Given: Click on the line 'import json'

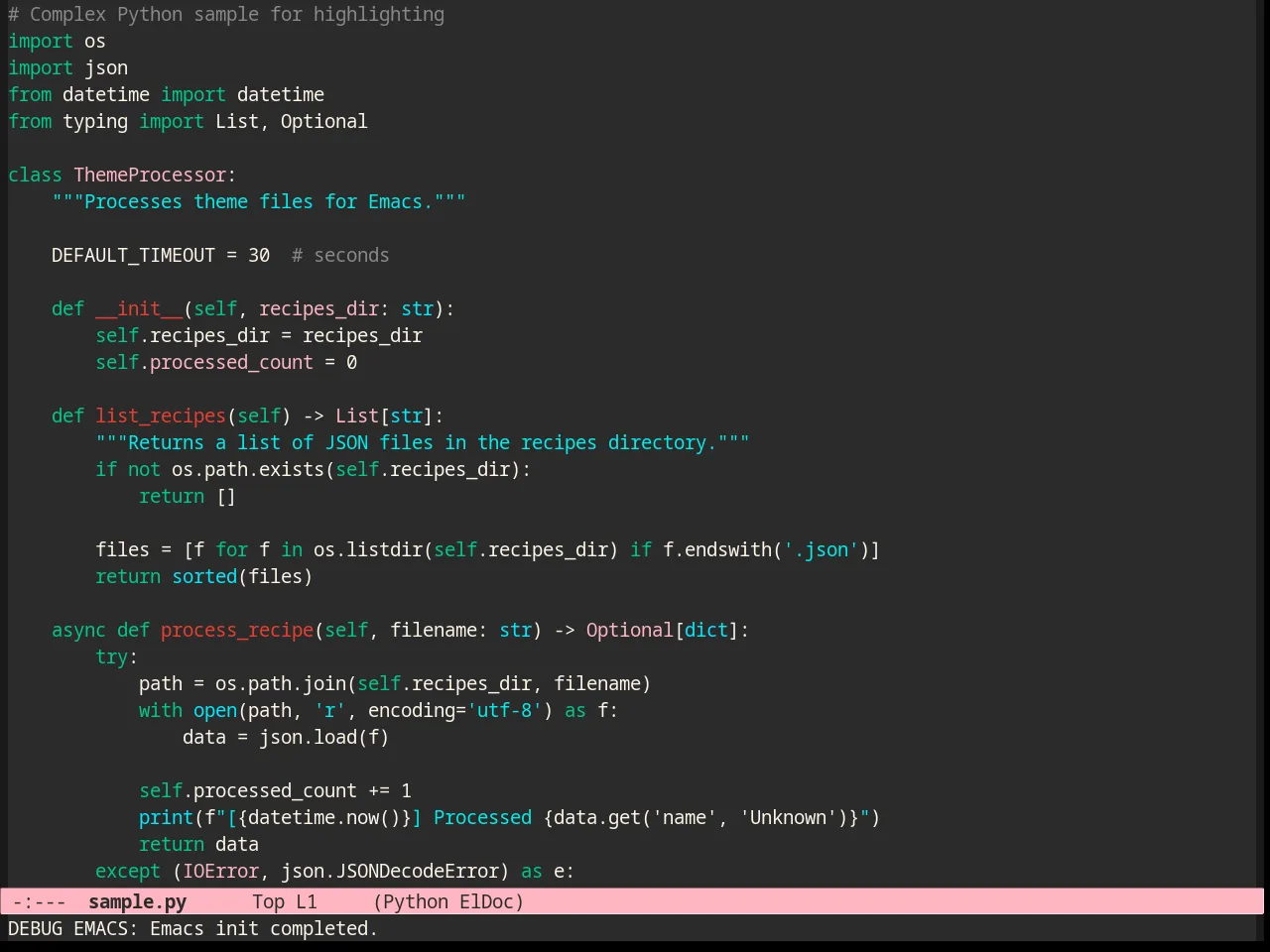Looking at the screenshot, I should (67, 67).
